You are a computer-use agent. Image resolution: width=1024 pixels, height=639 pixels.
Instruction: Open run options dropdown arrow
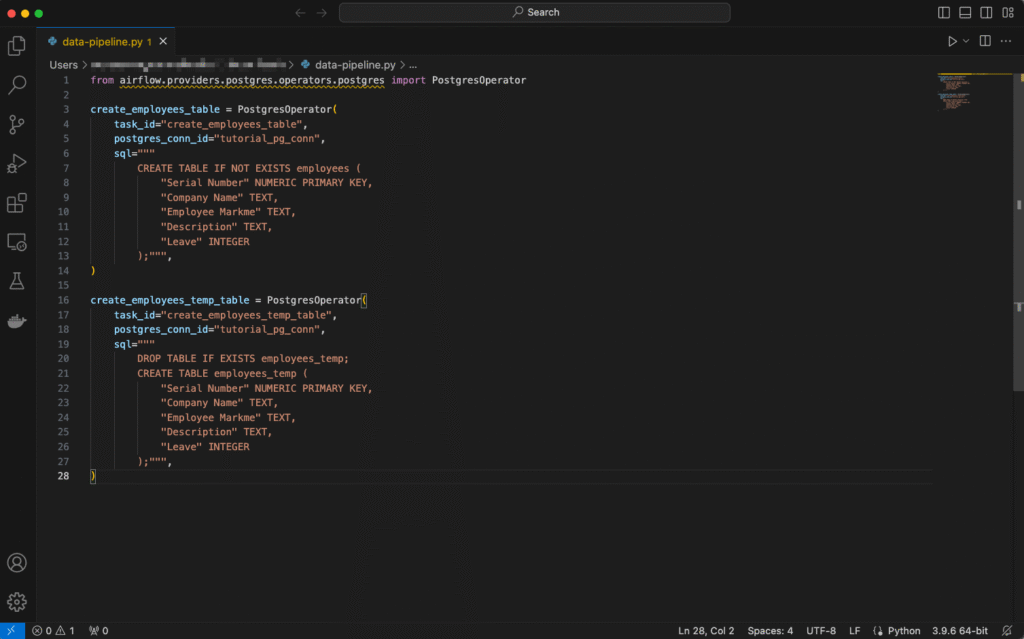[x=966, y=41]
